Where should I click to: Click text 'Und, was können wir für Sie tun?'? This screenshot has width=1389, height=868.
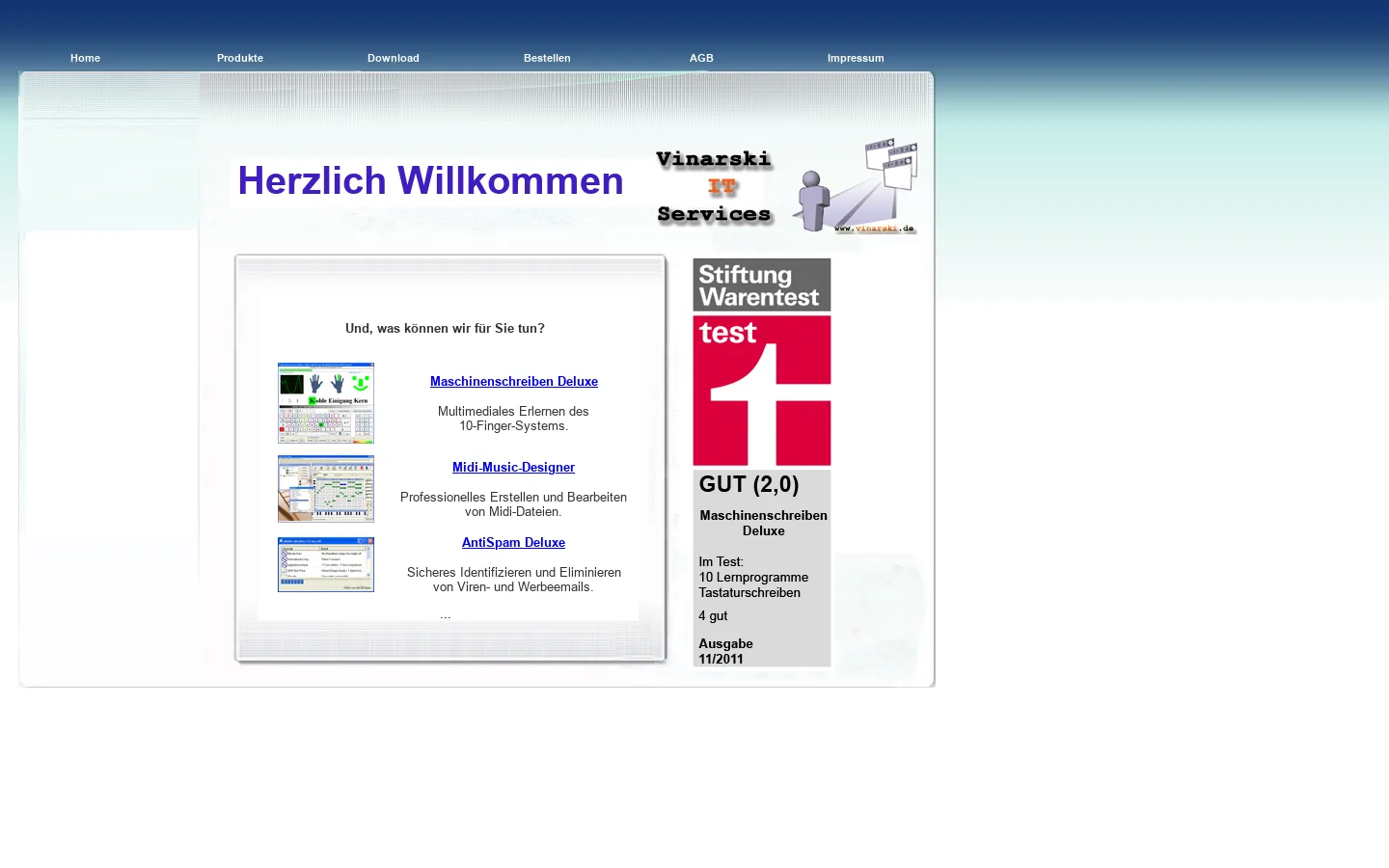pyautogui.click(x=445, y=329)
